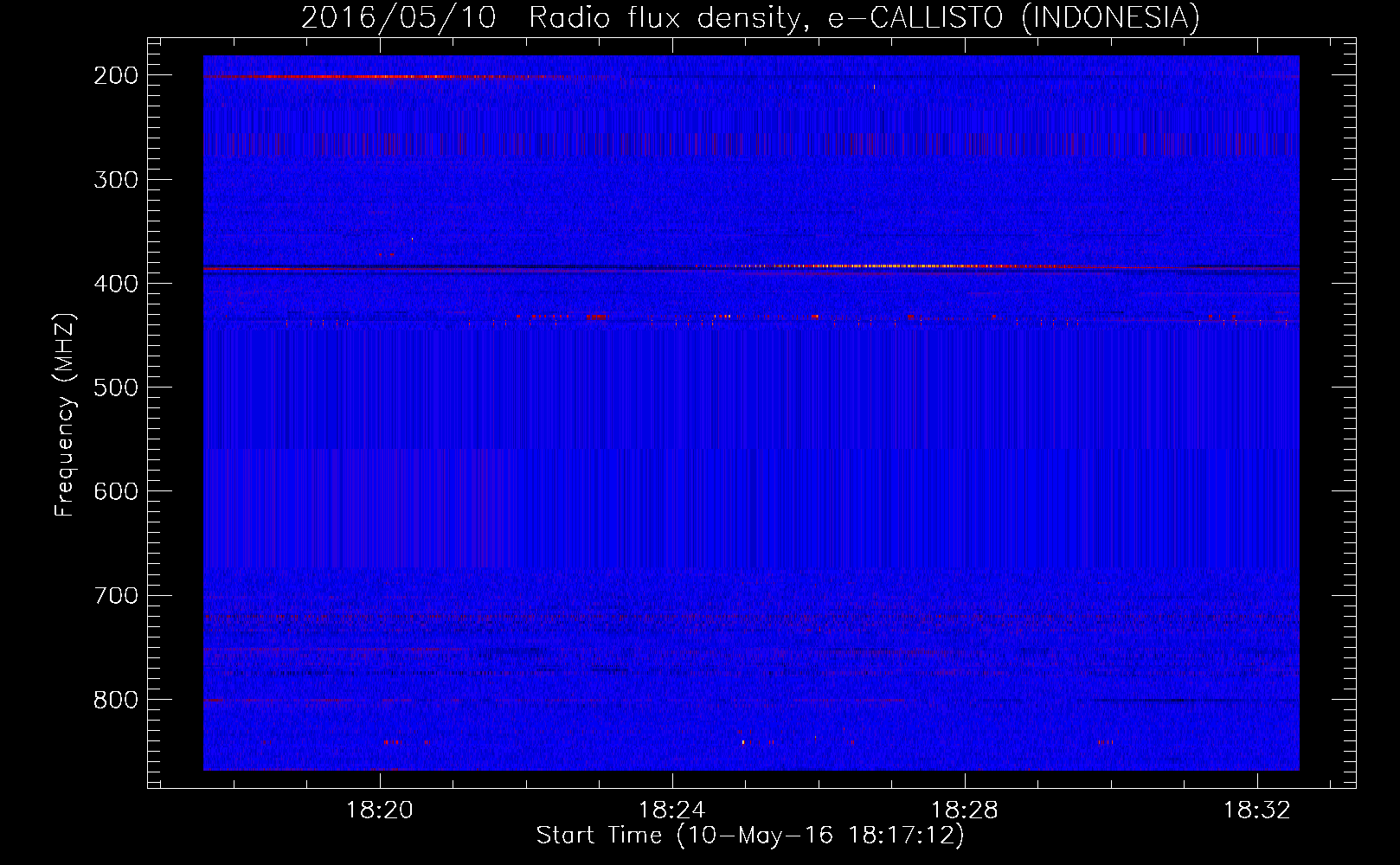This screenshot has height=865, width=1400.
Task: Click the 18:20 time tick label
Action: (x=380, y=811)
